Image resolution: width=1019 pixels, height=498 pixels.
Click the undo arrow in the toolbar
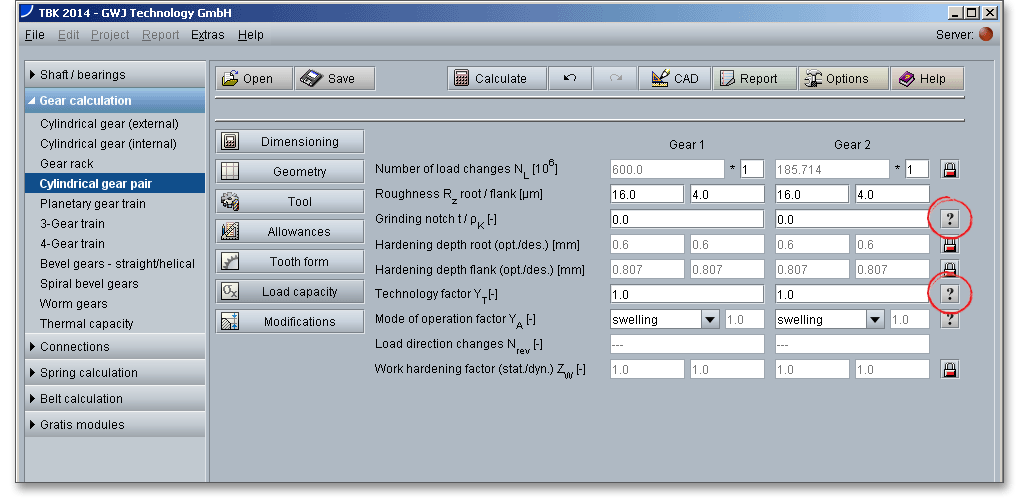570,79
